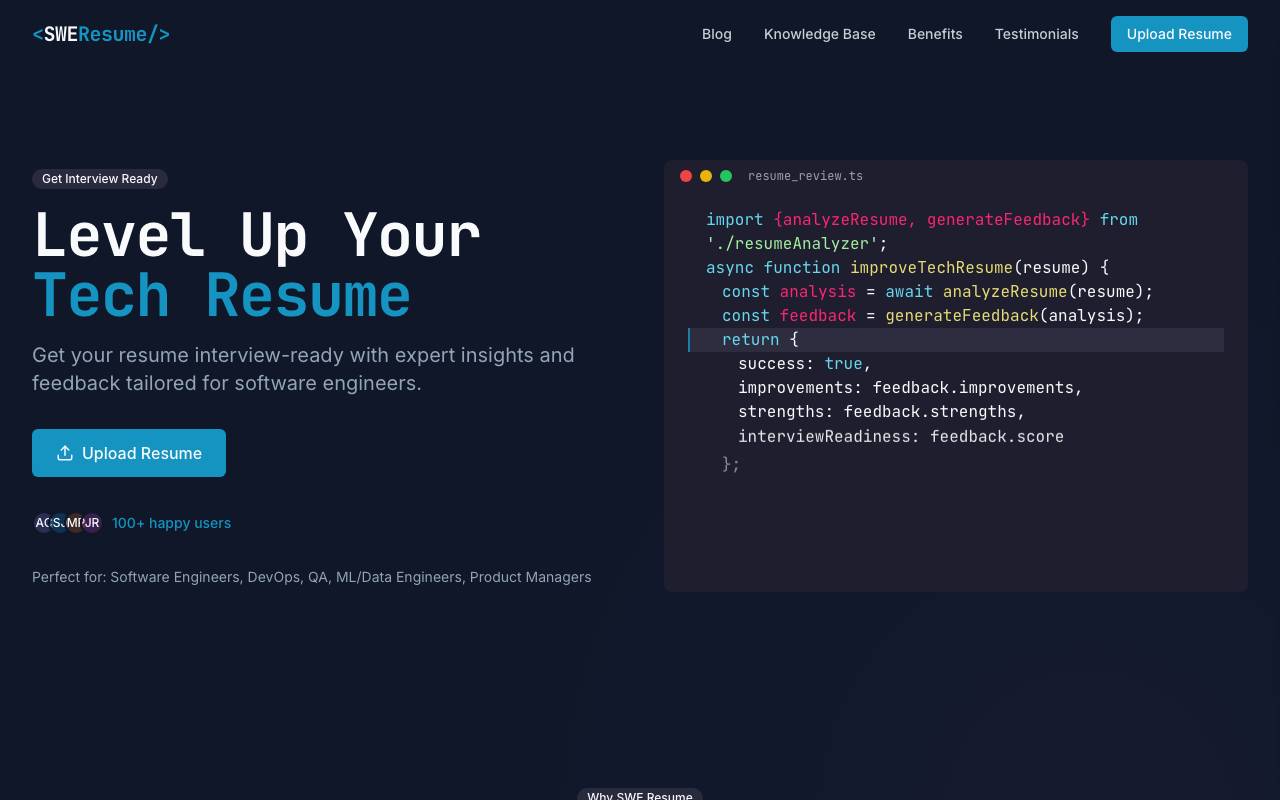The height and width of the screenshot is (800, 1280).
Task: Click the green dot in code window
Action: 726,176
